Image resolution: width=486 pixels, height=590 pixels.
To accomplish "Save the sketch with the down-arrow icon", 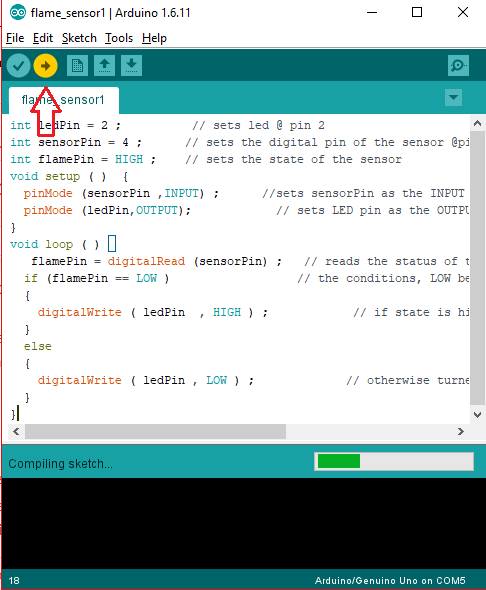I will tap(131, 66).
